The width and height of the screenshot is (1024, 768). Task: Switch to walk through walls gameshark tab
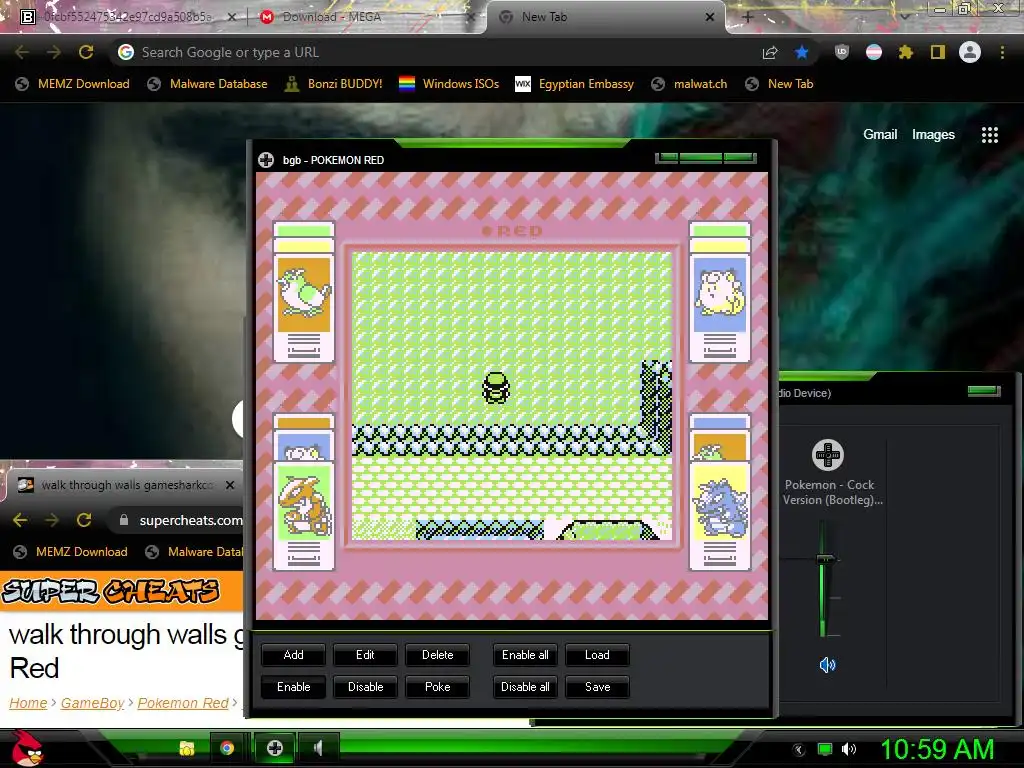[x=124, y=485]
